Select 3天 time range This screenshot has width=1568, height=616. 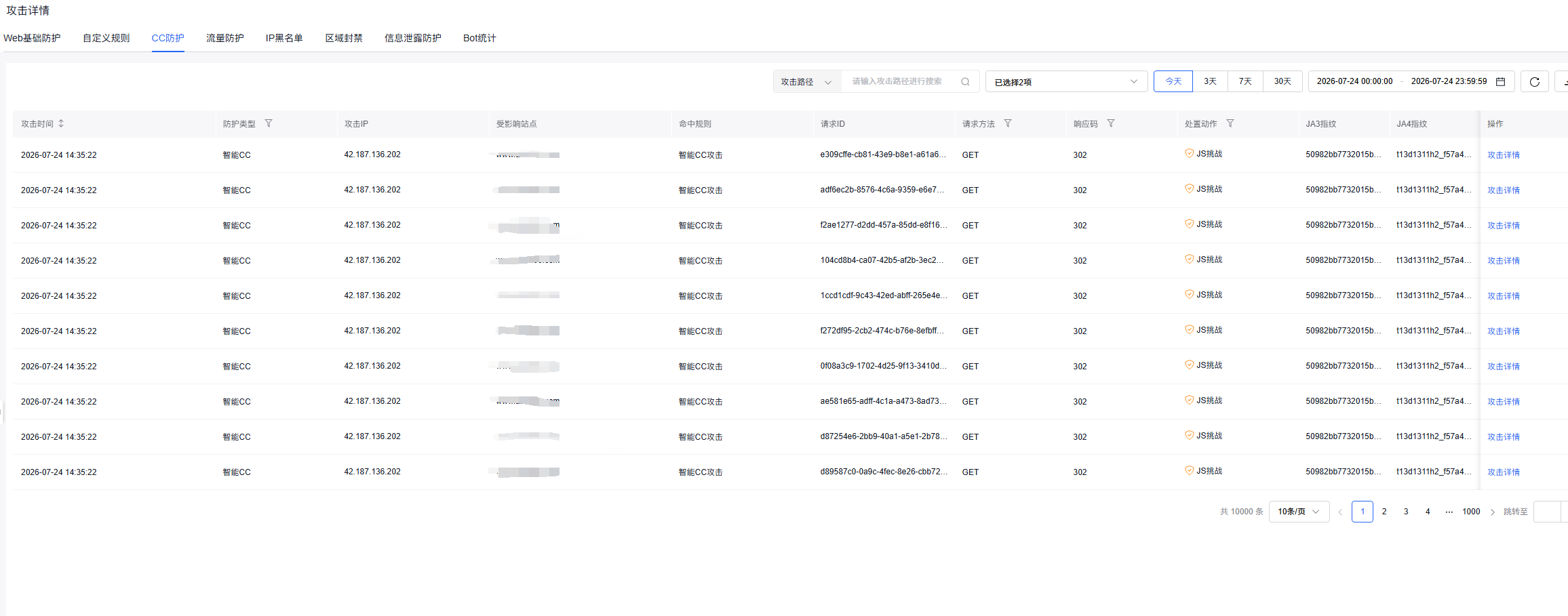coord(1210,81)
